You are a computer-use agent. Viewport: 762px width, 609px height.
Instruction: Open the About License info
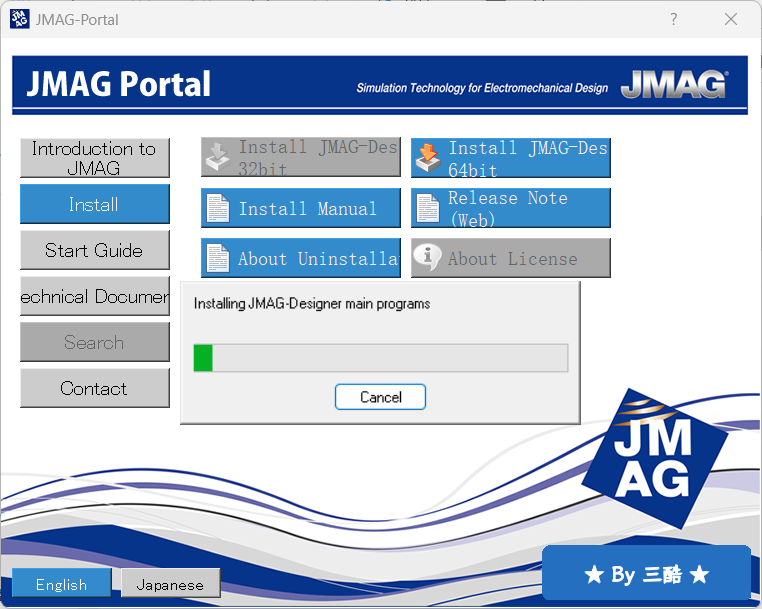[511, 258]
